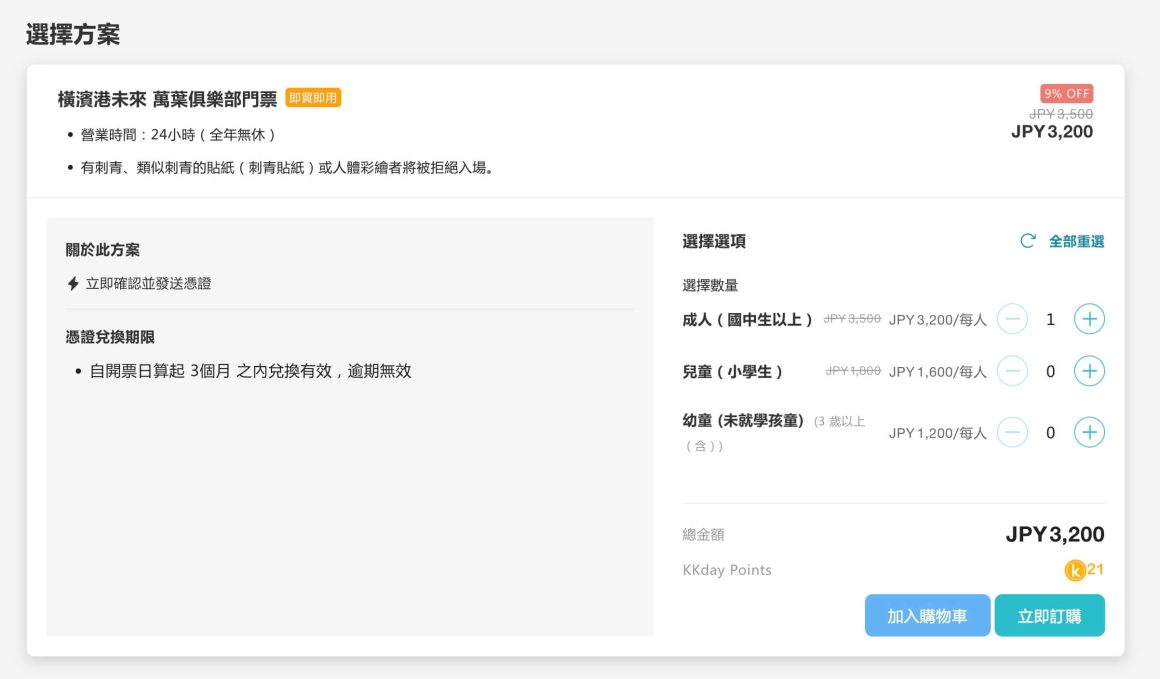Viewport: 1160px width, 679px height.
Task: Click 加入購物車 add to cart button
Action: pos(927,615)
